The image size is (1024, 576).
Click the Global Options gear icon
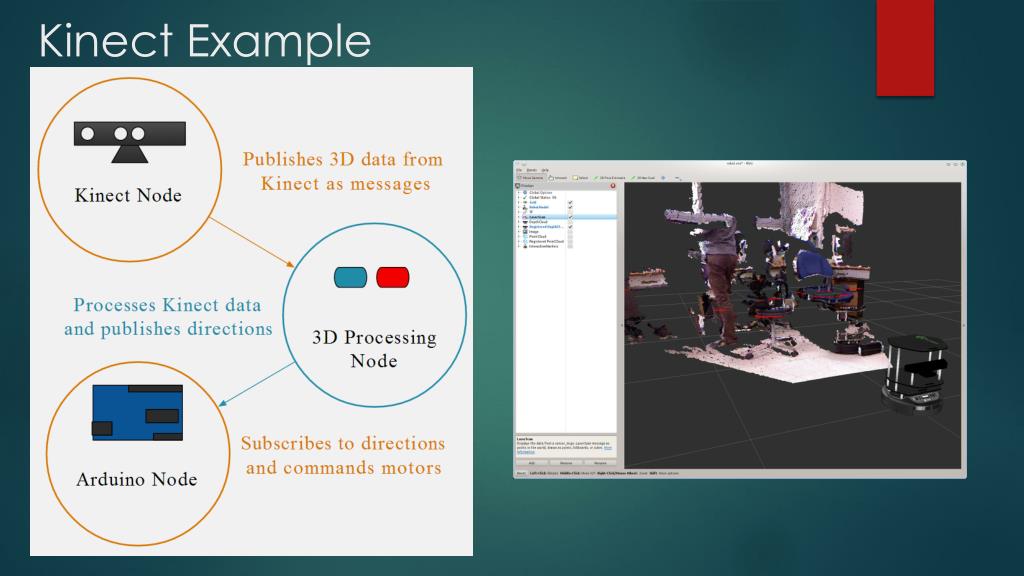(525, 193)
